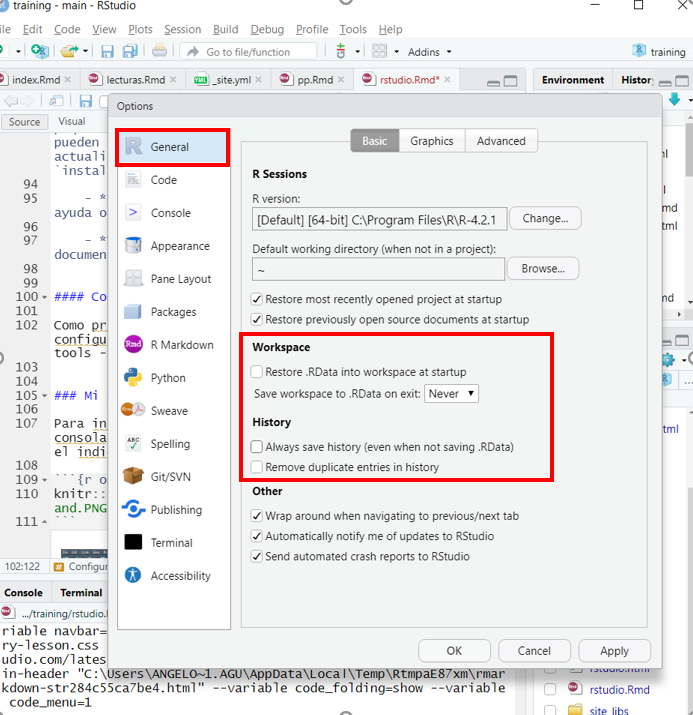Open Save workspace on exit dropdown

coord(451,394)
